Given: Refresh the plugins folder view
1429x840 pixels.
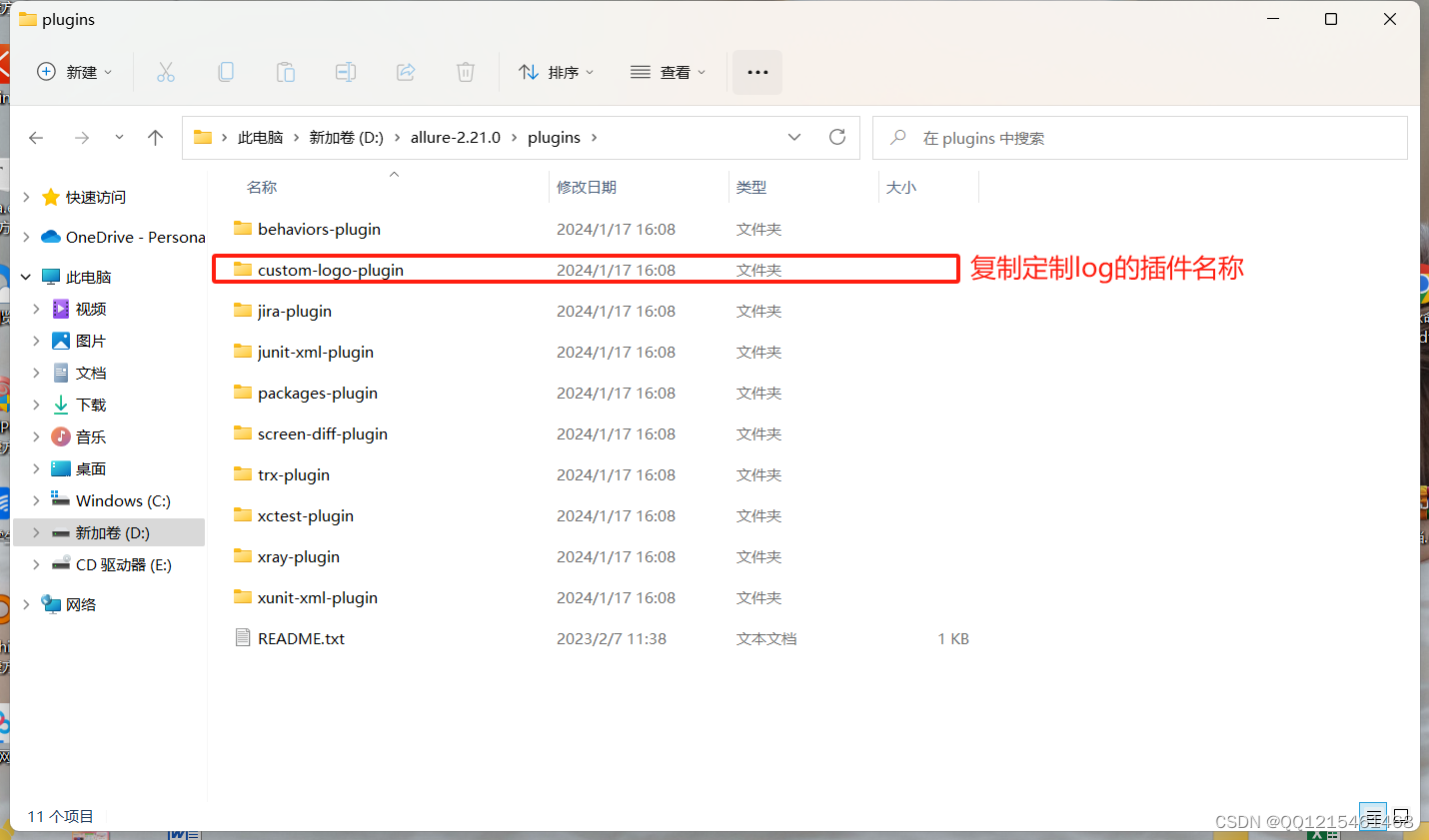Looking at the screenshot, I should pos(837,137).
